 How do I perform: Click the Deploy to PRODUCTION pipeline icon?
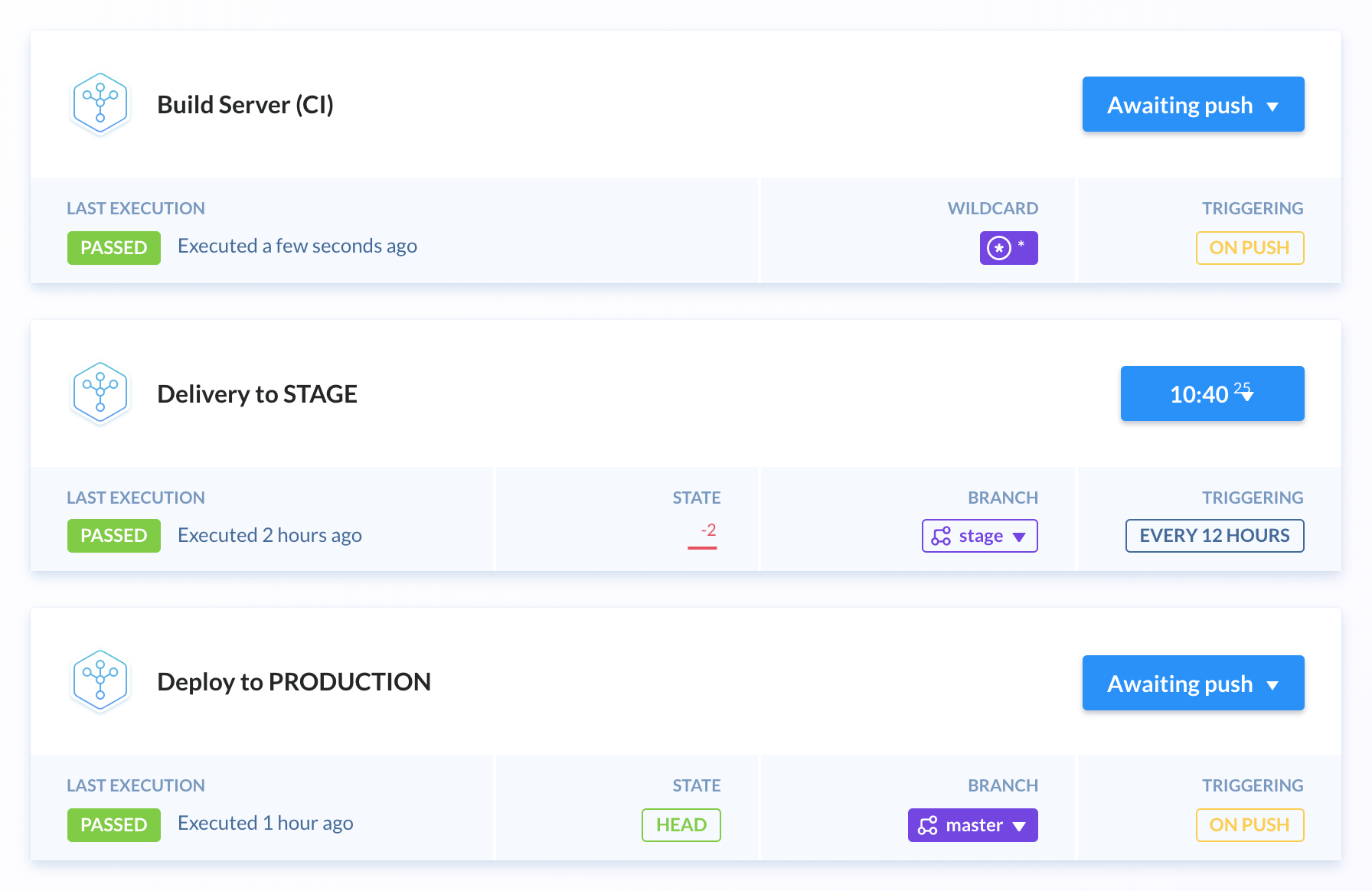point(100,681)
